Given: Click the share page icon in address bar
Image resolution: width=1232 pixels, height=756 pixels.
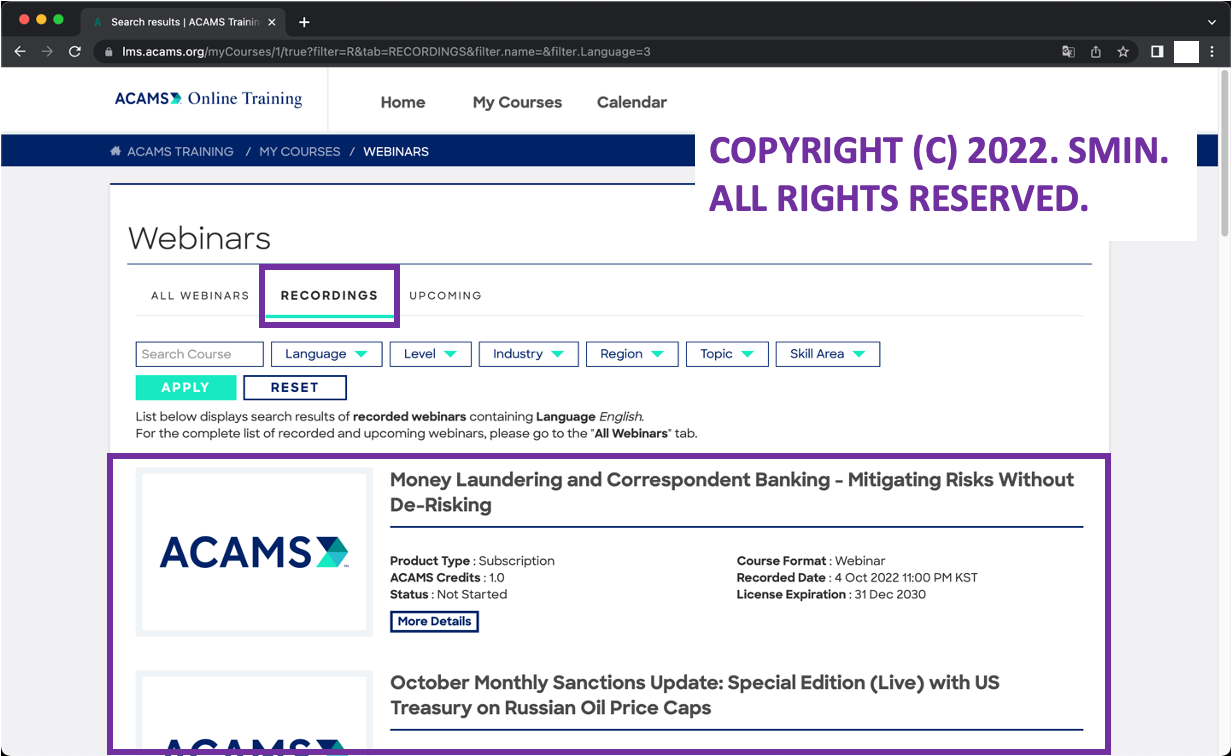Looking at the screenshot, I should tap(1096, 52).
